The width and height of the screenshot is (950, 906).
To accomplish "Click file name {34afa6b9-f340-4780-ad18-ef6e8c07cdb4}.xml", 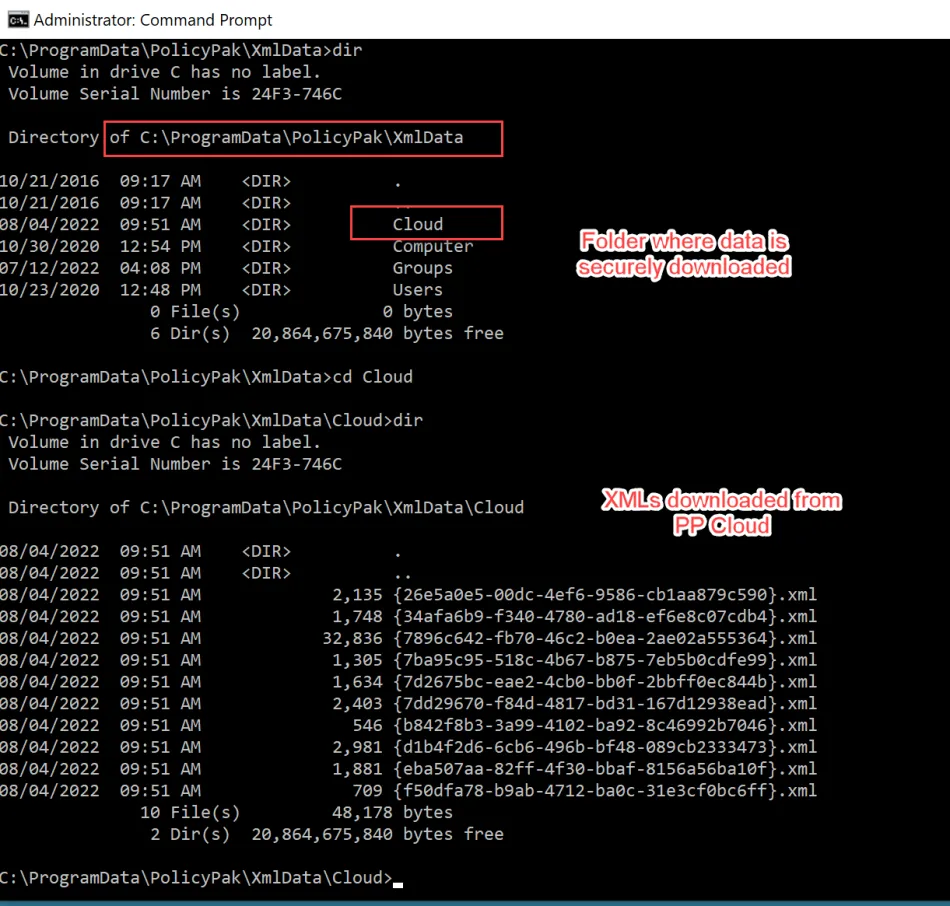I will [605, 616].
